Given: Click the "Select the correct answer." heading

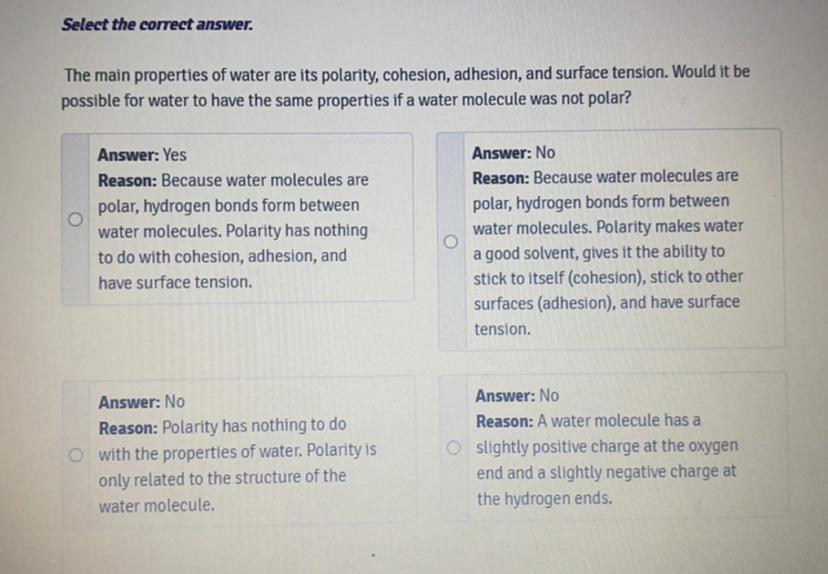Looking at the screenshot, I should click(x=157, y=24).
